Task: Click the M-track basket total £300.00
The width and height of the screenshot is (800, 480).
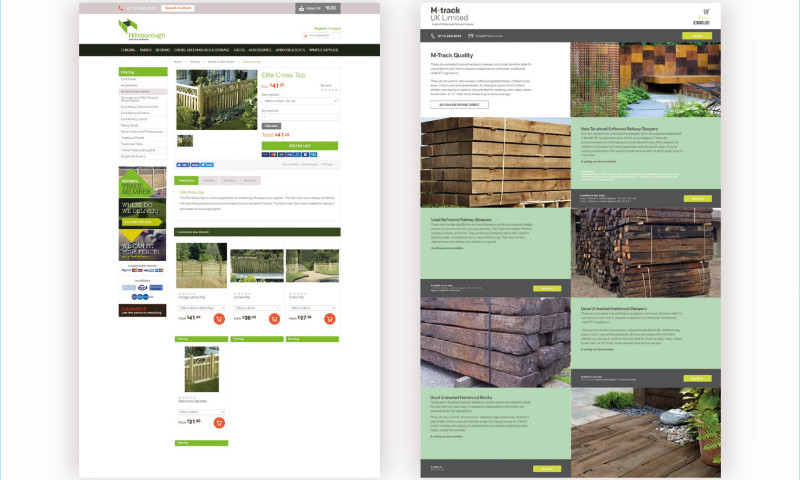Action: pyautogui.click(x=701, y=23)
